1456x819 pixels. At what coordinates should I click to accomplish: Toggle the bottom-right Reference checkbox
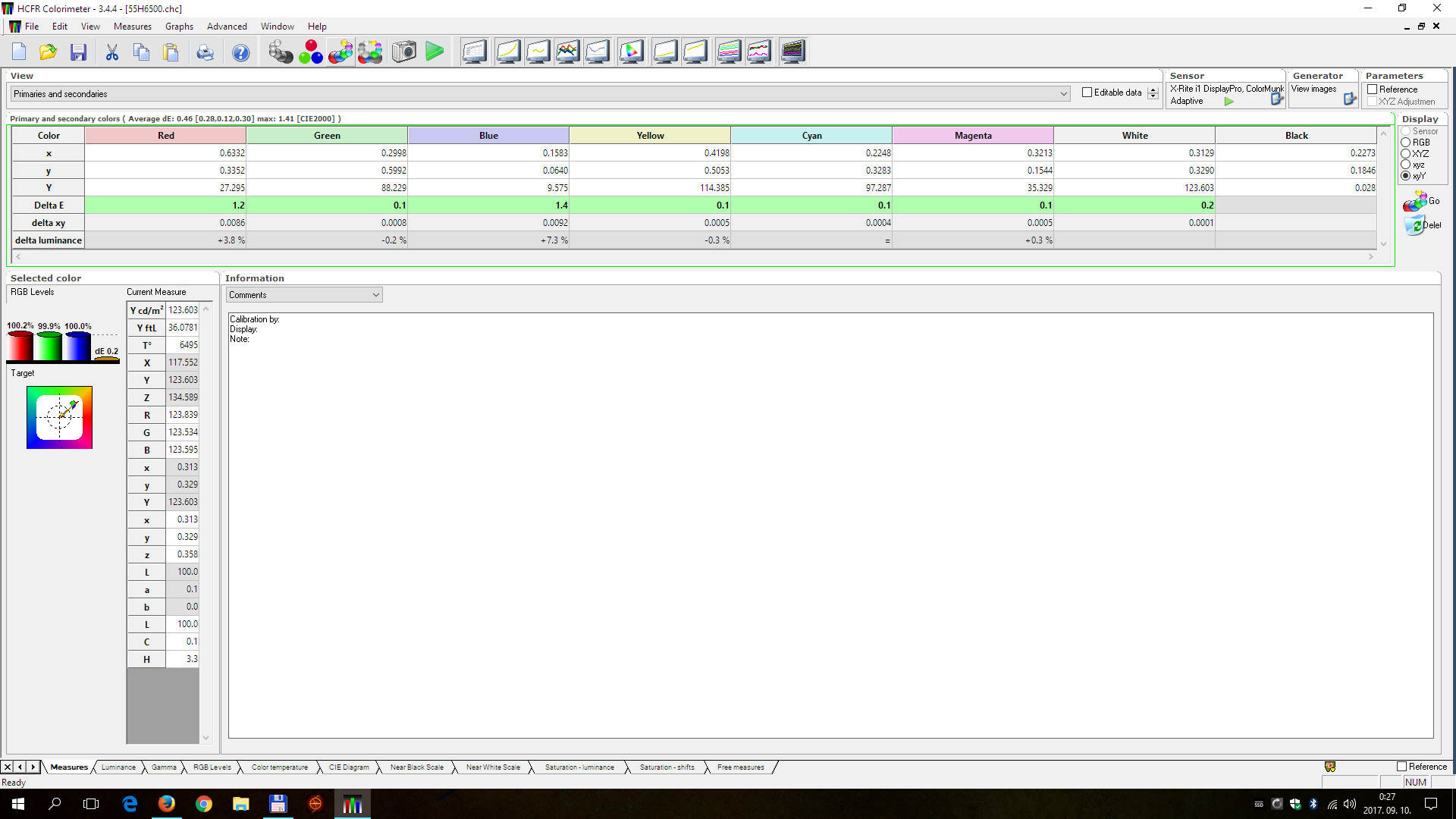(x=1401, y=767)
